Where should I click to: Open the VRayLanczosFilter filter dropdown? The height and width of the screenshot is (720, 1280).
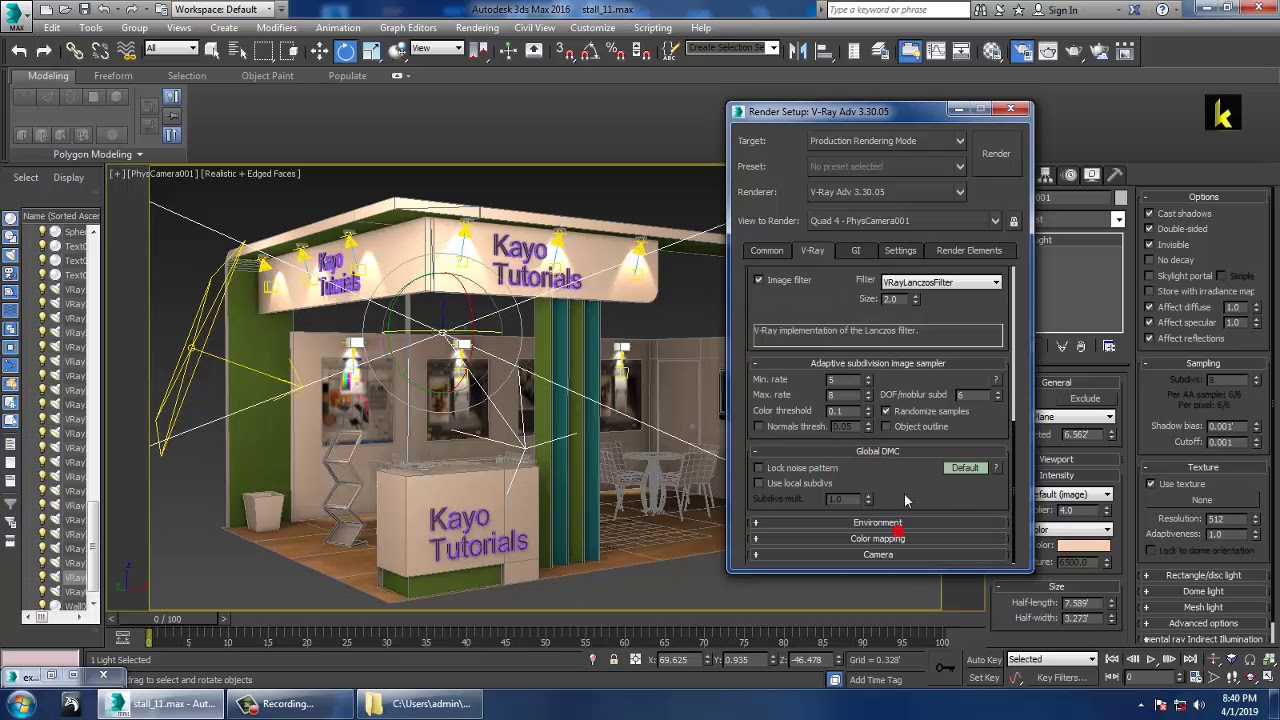[941, 283]
